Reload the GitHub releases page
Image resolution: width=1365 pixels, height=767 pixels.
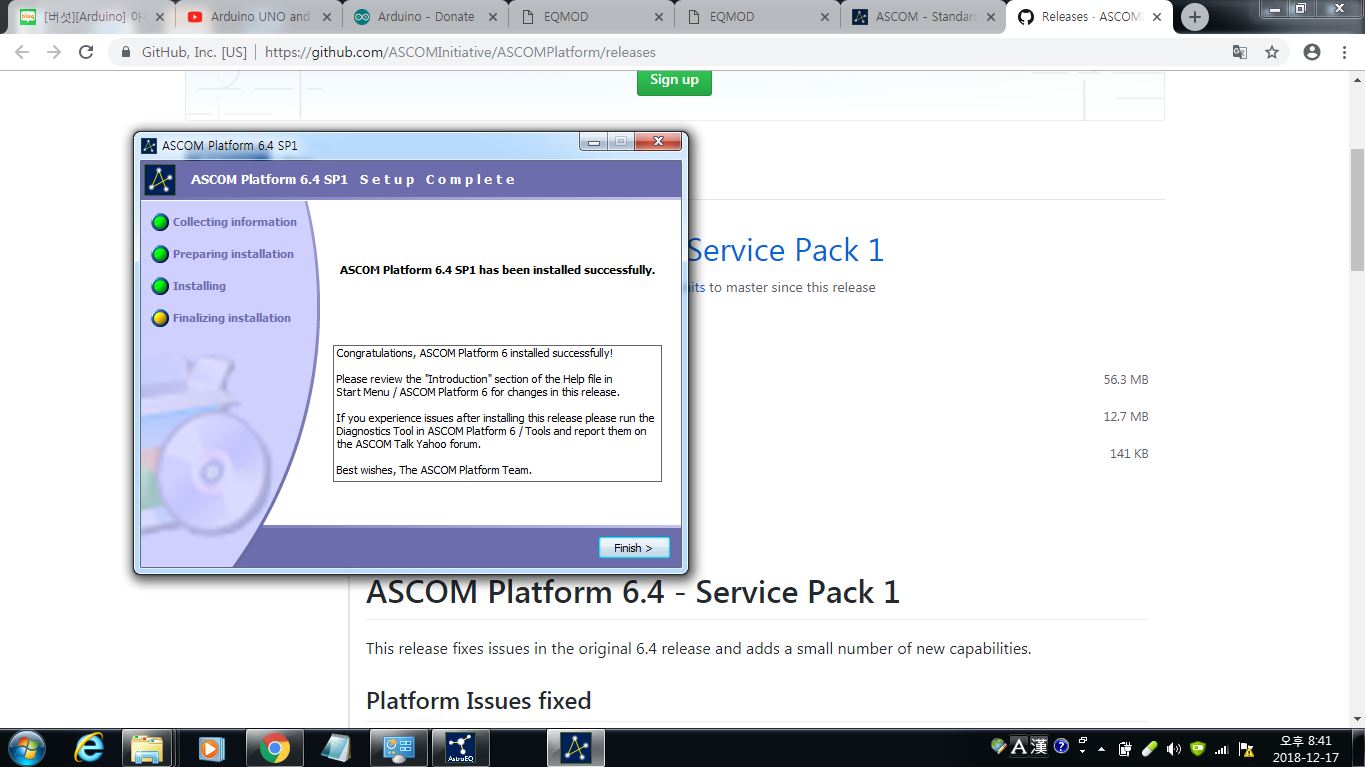point(86,52)
